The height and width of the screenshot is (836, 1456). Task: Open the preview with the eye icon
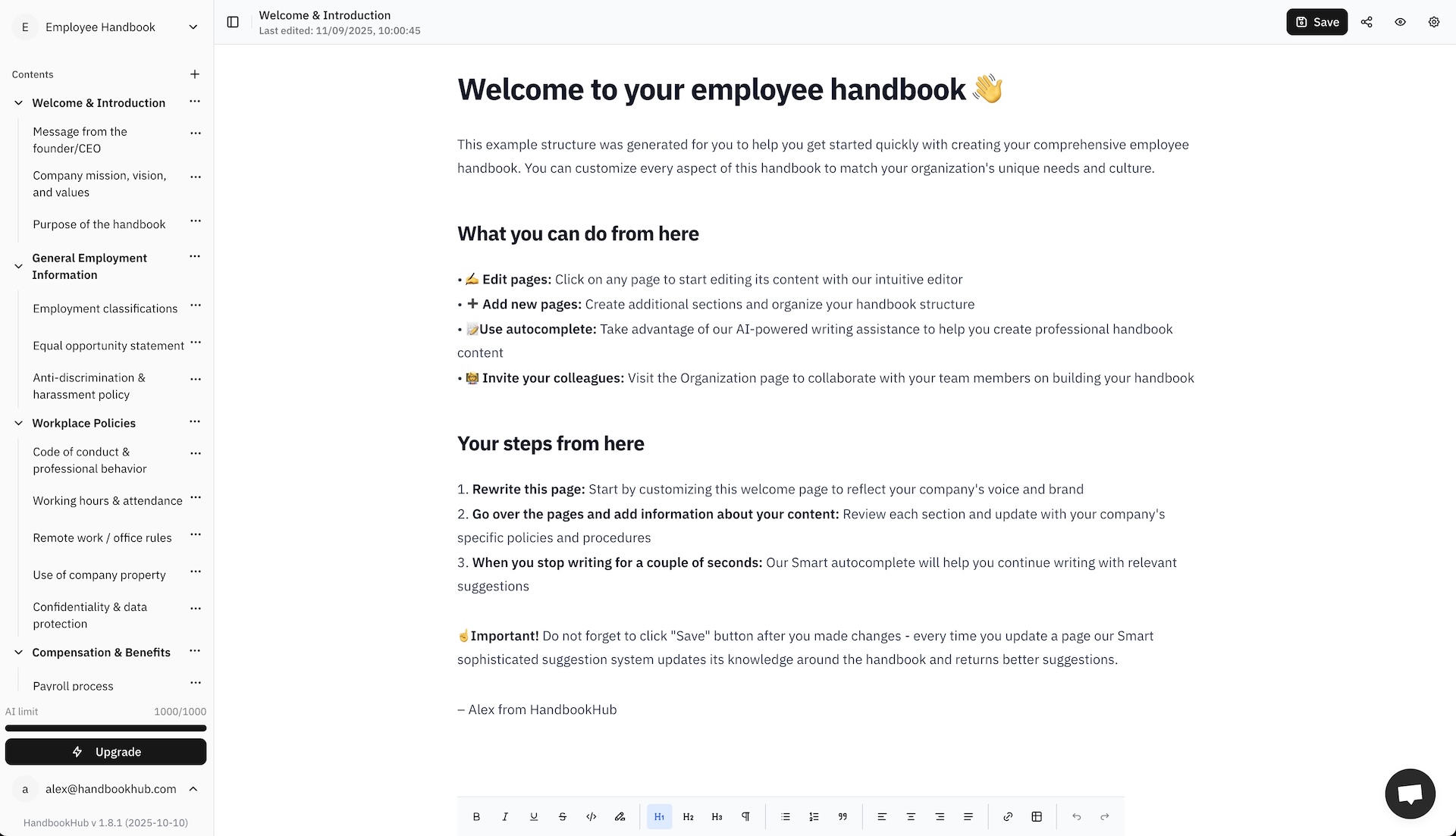click(1400, 22)
